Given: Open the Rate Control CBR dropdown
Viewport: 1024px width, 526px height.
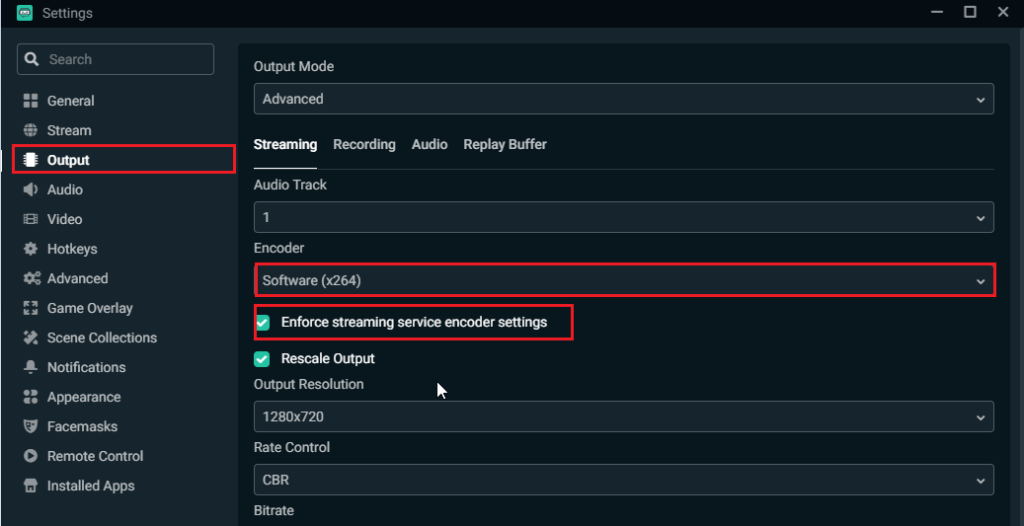Looking at the screenshot, I should (624, 480).
